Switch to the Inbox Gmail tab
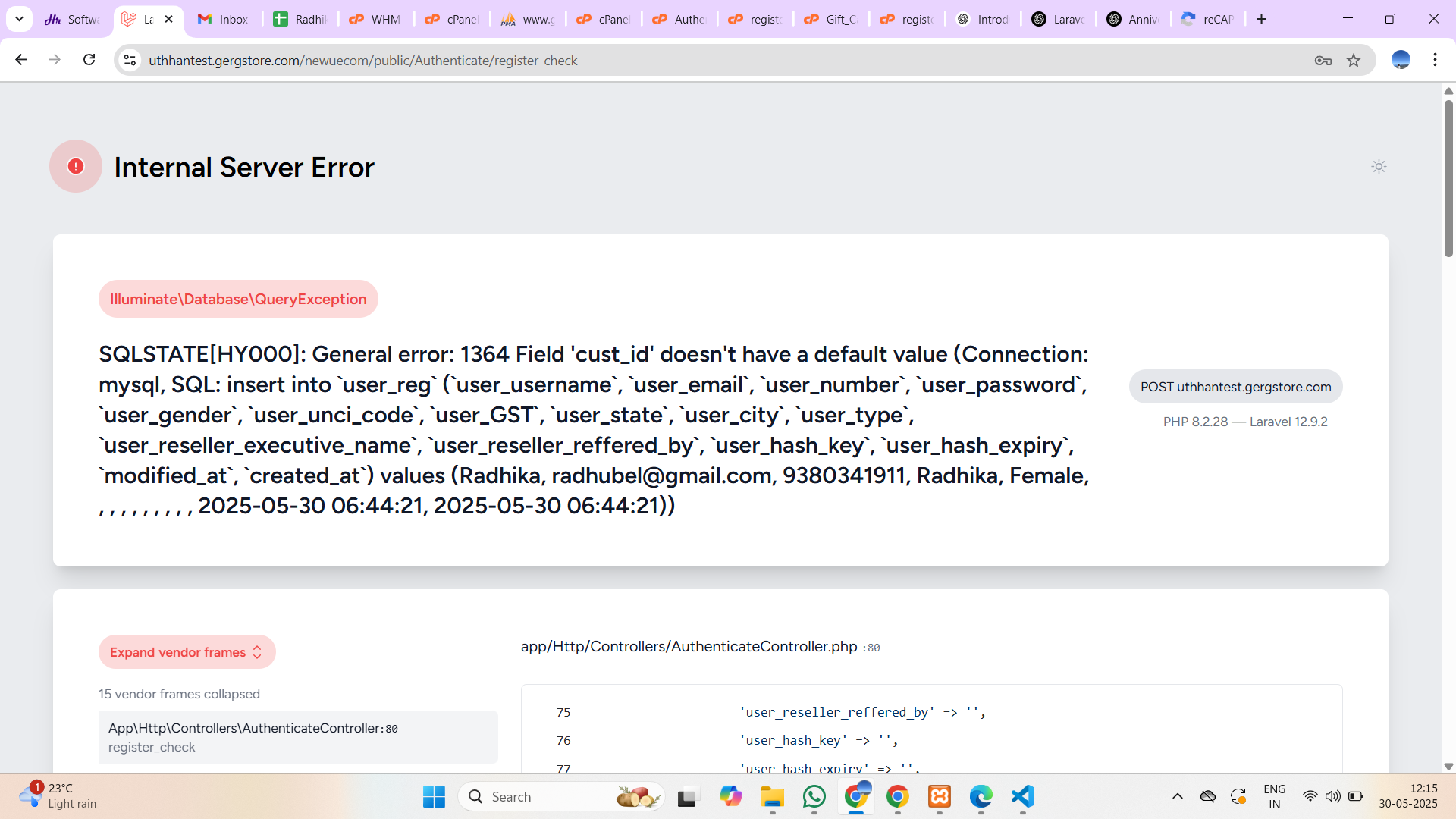 (x=224, y=19)
